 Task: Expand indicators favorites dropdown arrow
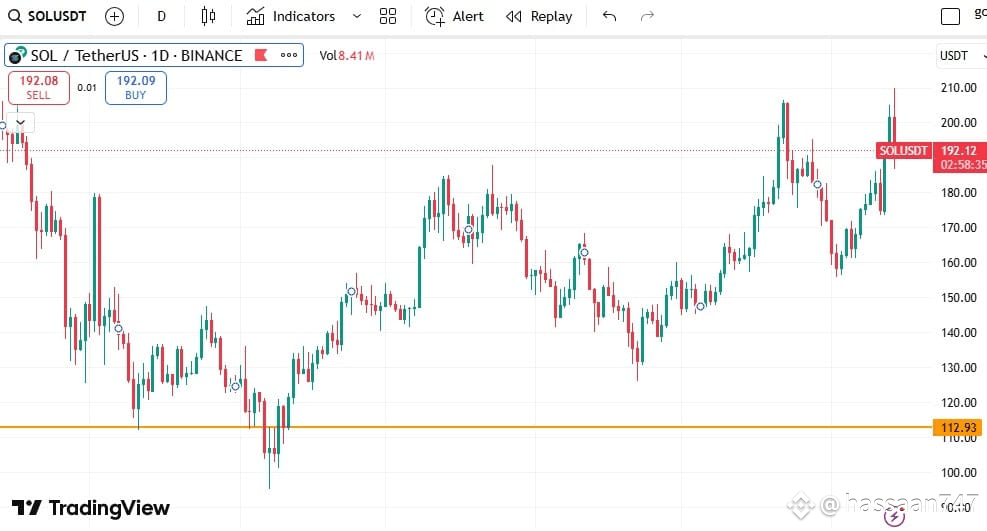click(356, 16)
